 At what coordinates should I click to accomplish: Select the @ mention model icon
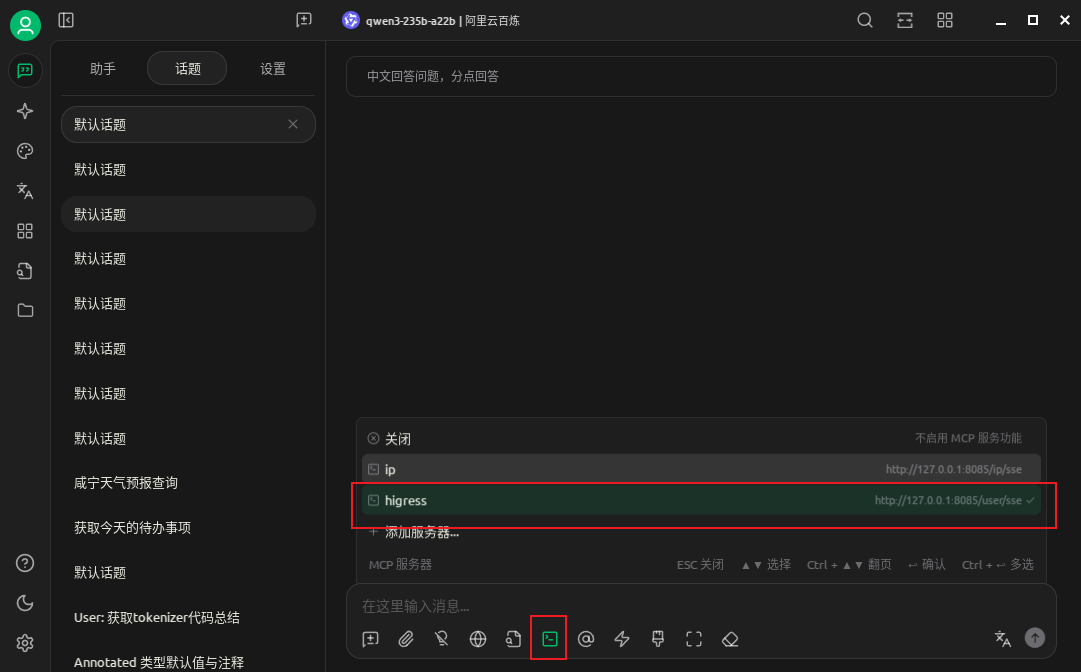585,639
